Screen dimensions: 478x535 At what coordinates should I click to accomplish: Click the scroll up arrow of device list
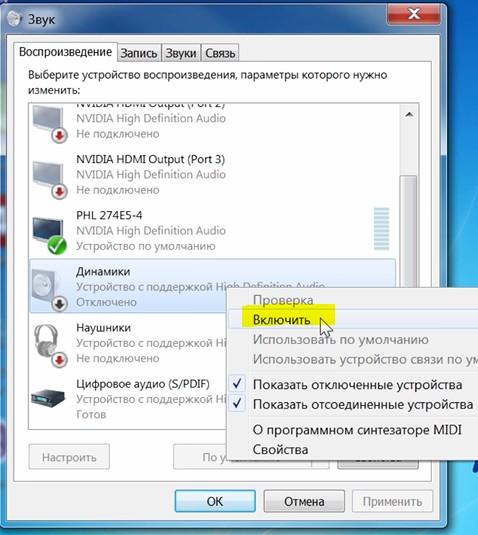[409, 115]
